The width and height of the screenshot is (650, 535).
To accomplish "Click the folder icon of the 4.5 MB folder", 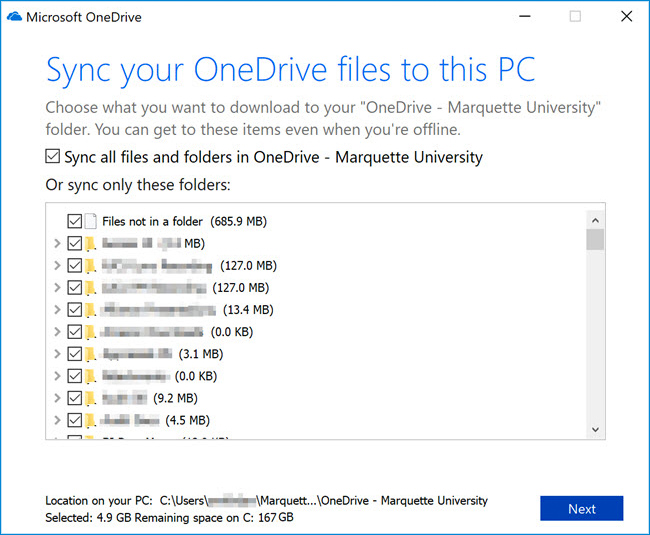I will [x=91, y=420].
